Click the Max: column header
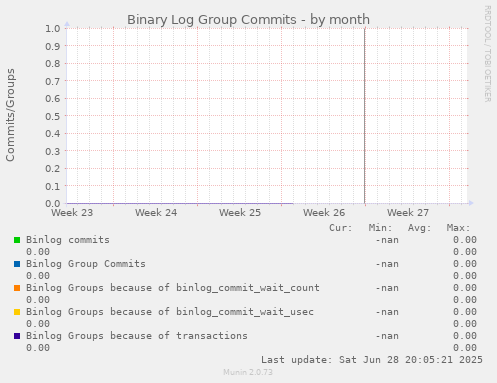The height and width of the screenshot is (383, 497). coord(458,228)
